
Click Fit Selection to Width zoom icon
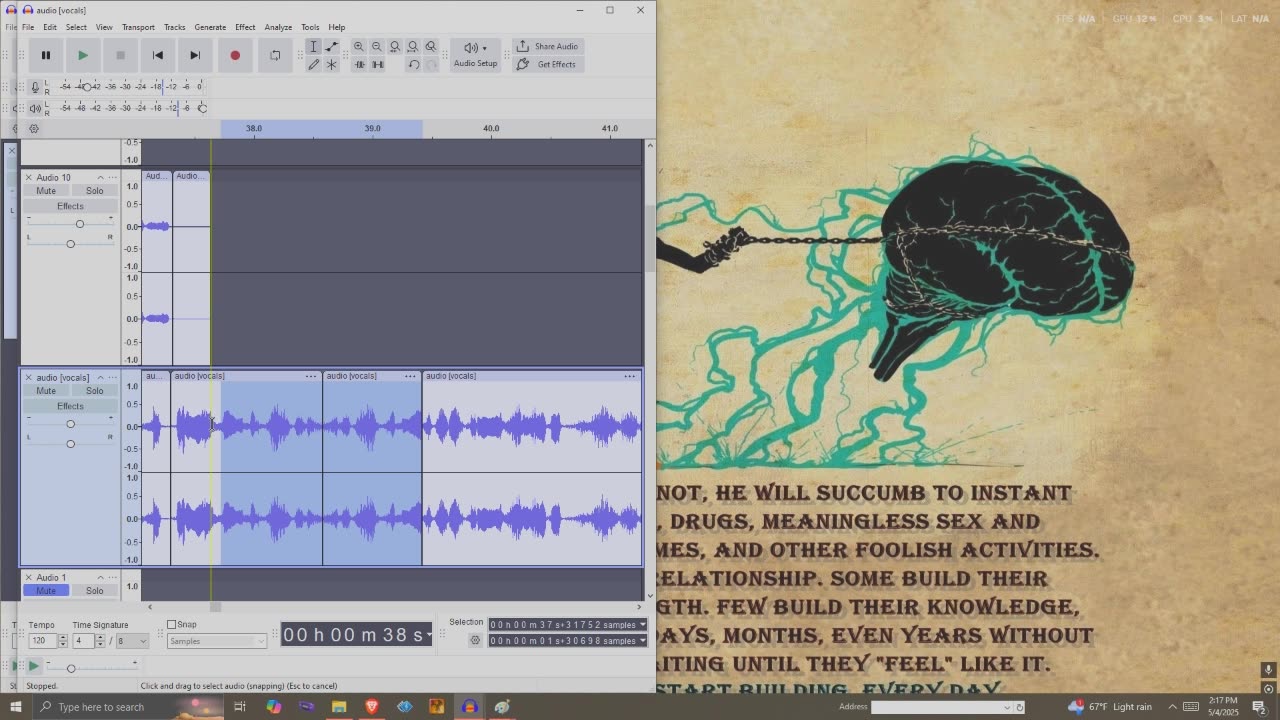(x=395, y=47)
